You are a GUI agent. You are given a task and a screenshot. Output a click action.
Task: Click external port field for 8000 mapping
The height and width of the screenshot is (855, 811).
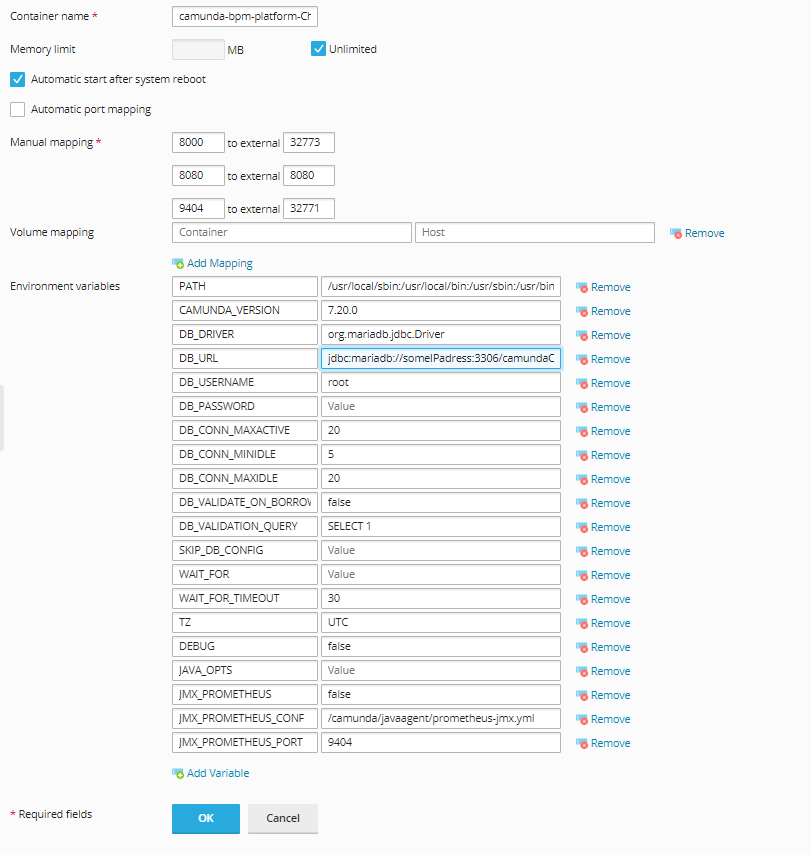(308, 143)
